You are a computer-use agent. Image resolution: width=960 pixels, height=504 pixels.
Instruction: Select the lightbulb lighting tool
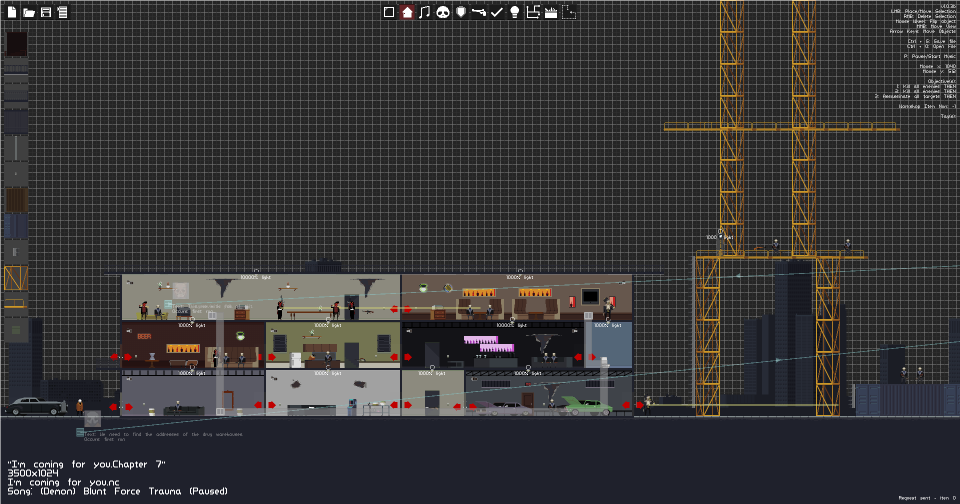[x=515, y=12]
